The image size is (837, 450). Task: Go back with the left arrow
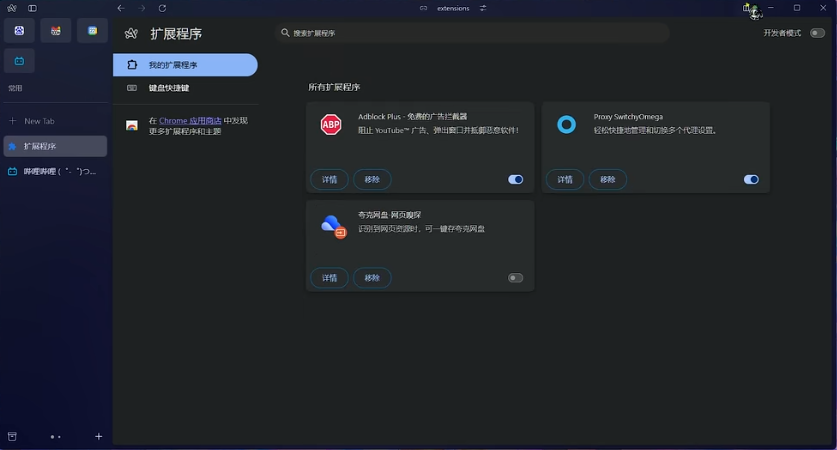tap(121, 8)
